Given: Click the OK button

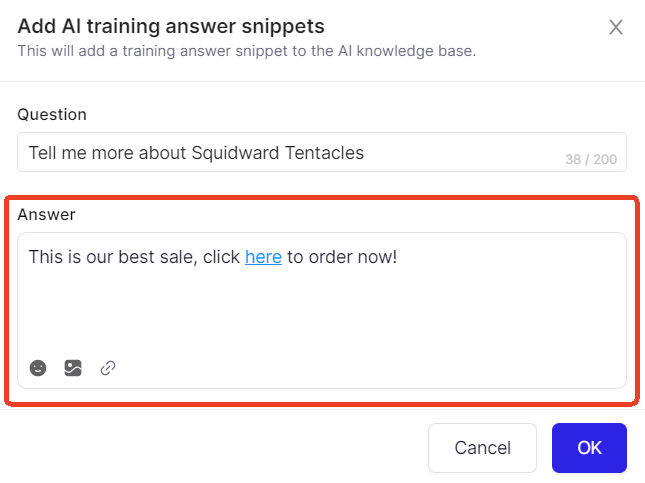Looking at the screenshot, I should (x=589, y=448).
